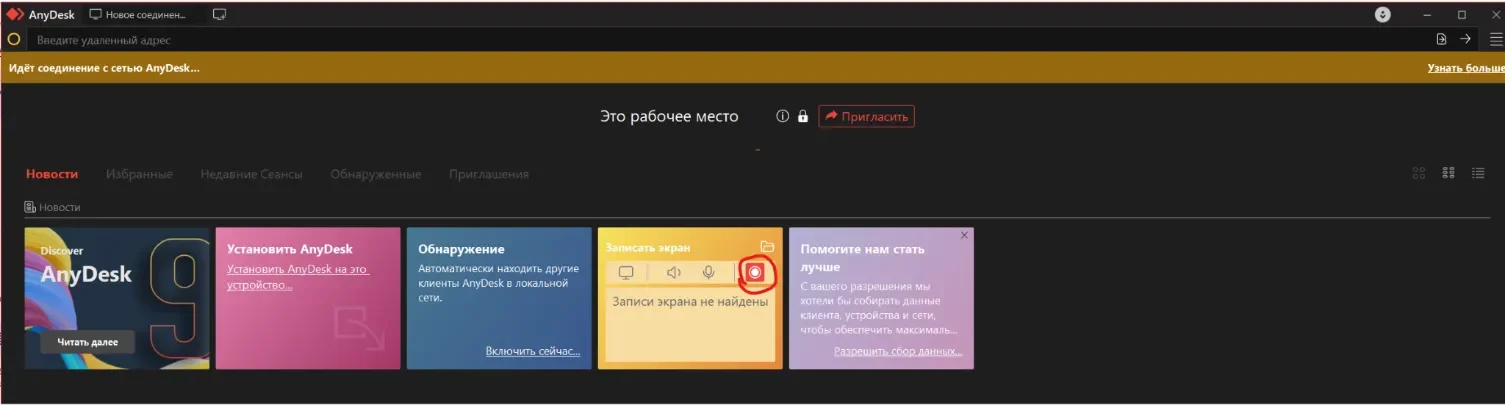Select the monitor source icon in the Записать экран card
Screen dimensions: 1505x405
[626, 272]
